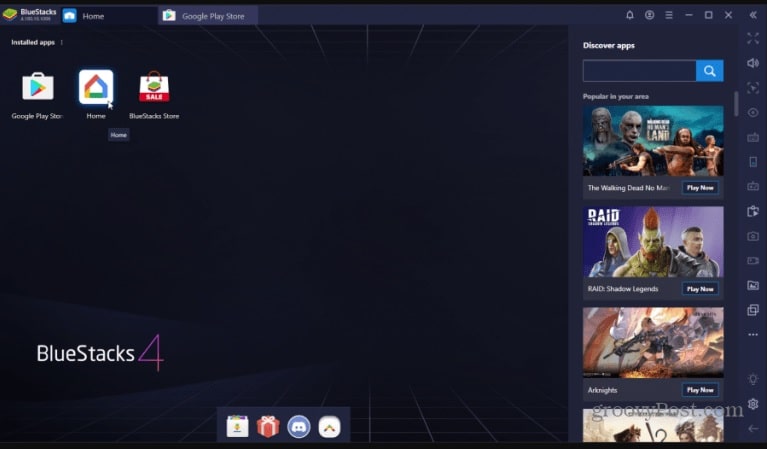The width and height of the screenshot is (767, 449).
Task: Click the cursor lock icon in sidebar
Action: [753, 88]
